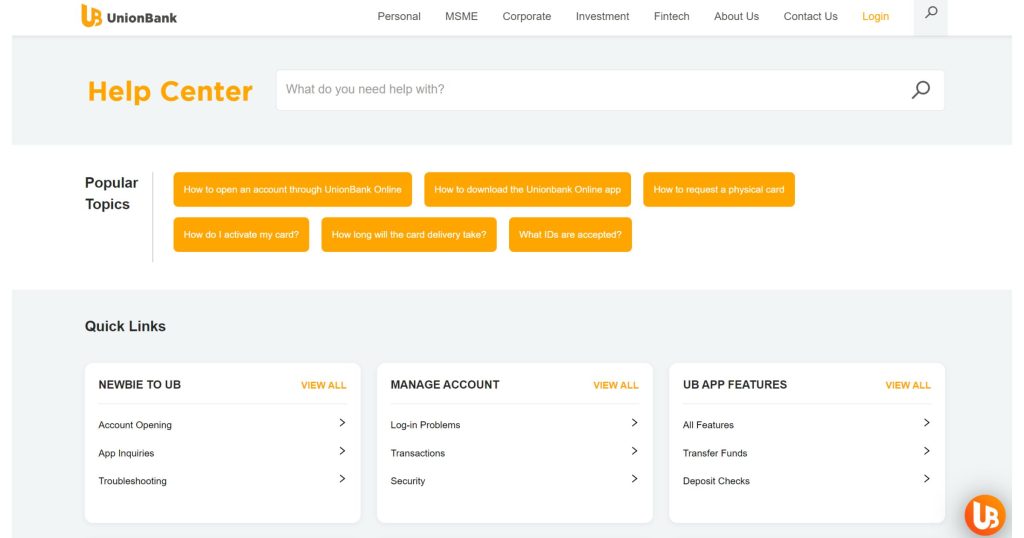1024x538 pixels.
Task: Select 'How to download the Unionbank Online app'
Action: [528, 189]
